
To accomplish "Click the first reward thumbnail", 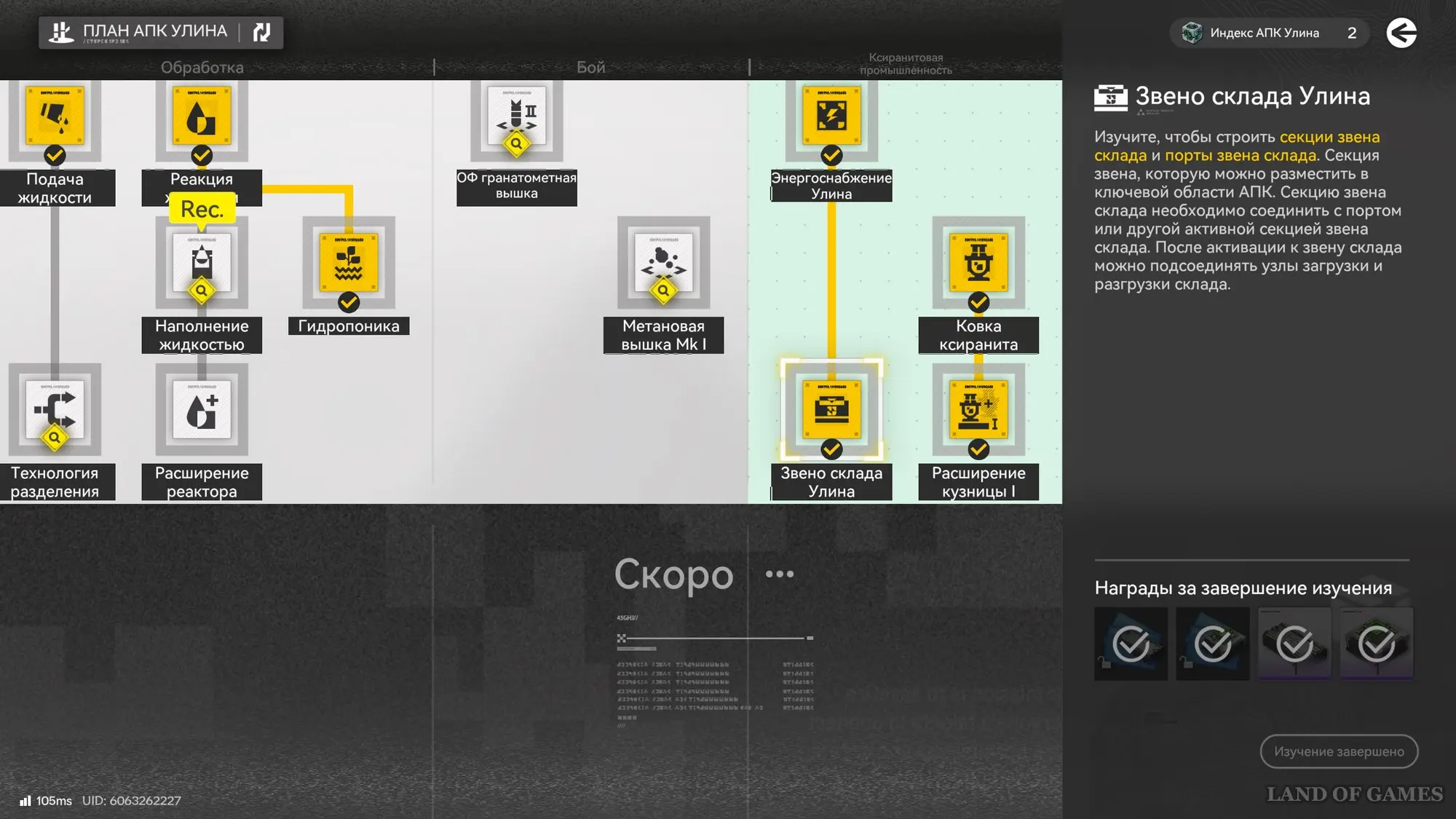I will [1131, 644].
